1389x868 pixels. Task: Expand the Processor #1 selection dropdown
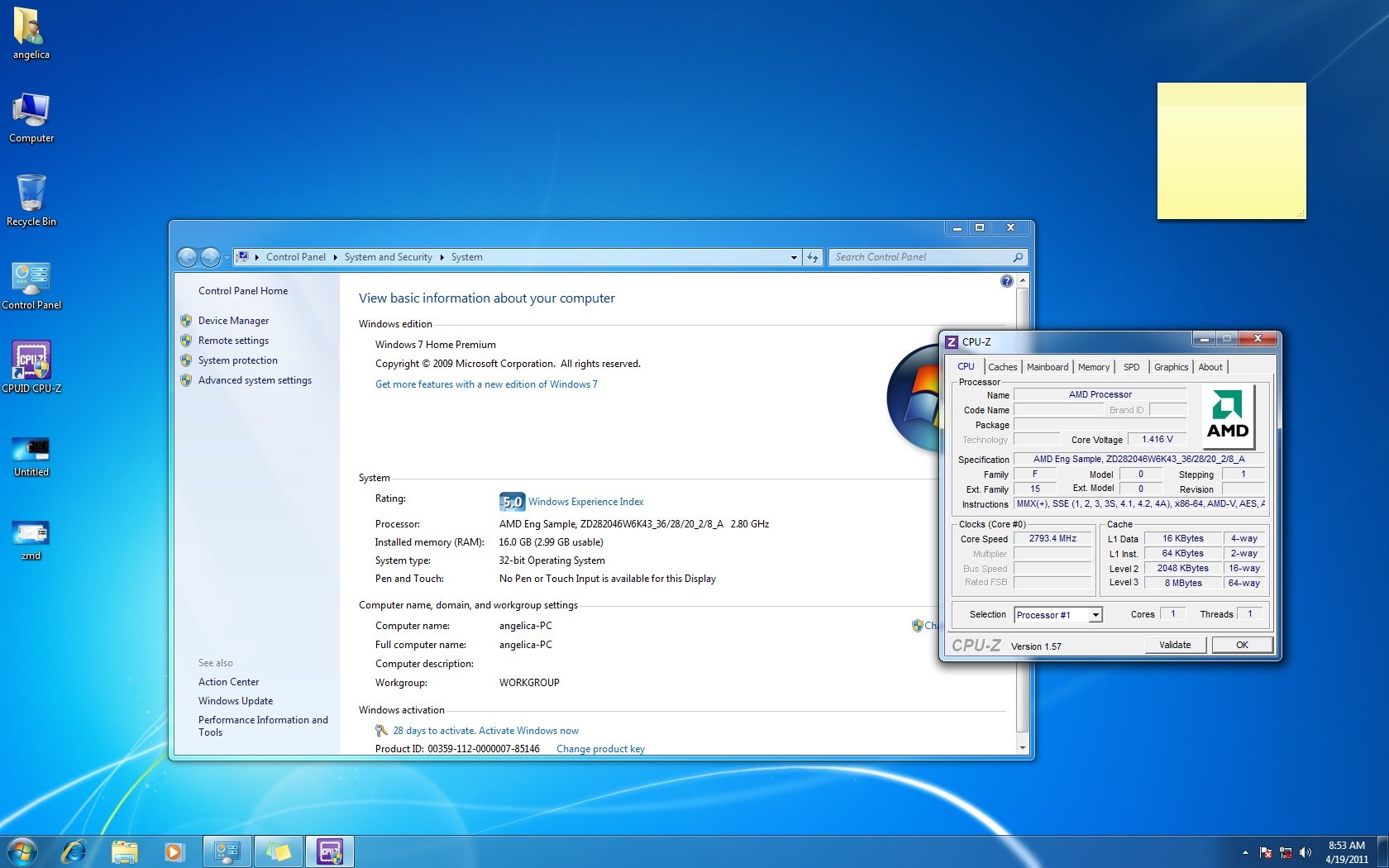point(1095,614)
